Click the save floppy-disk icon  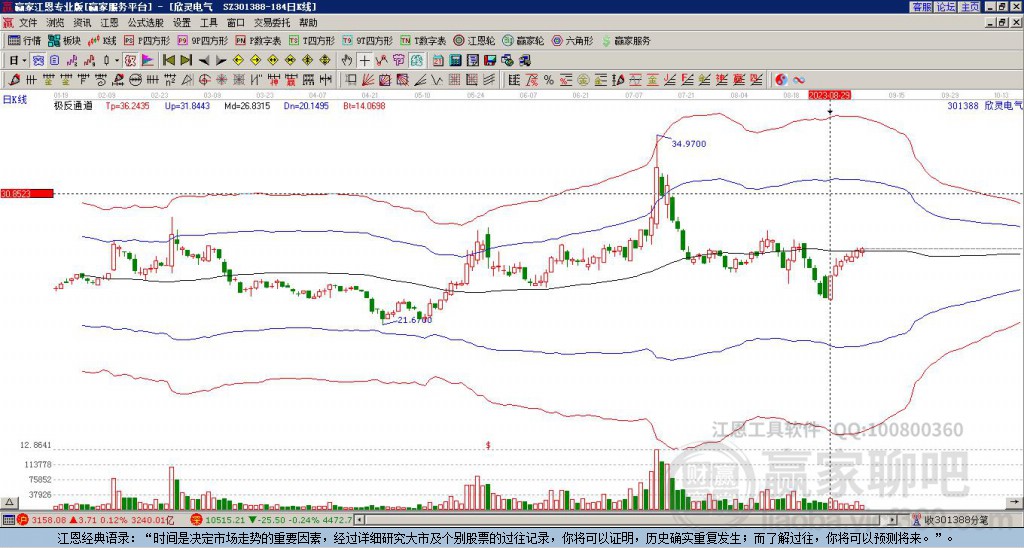tap(490, 61)
